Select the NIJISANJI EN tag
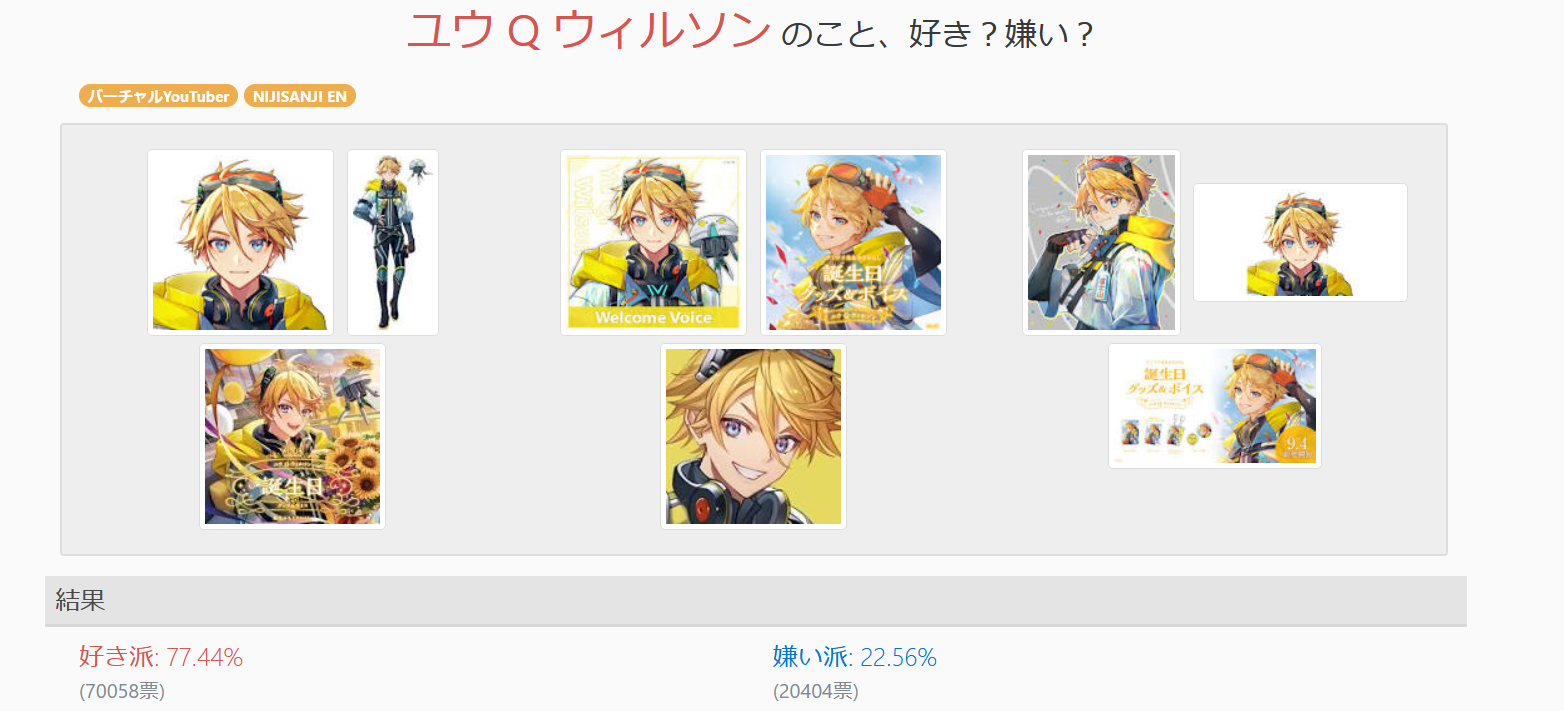1564x711 pixels. tap(300, 96)
